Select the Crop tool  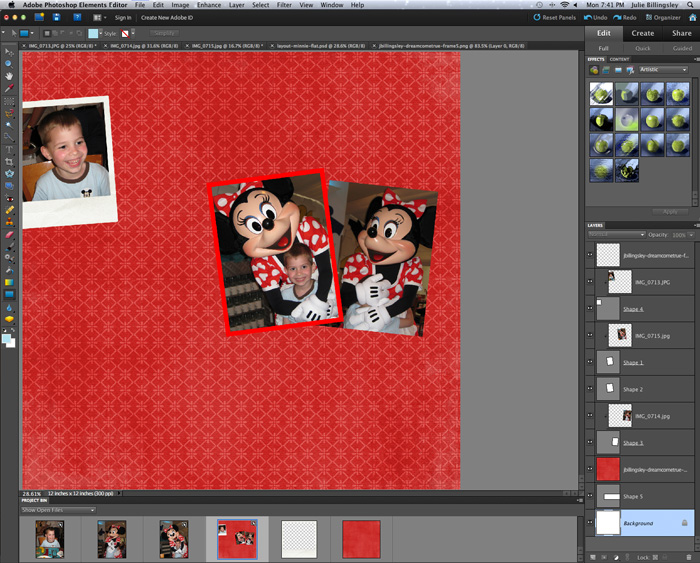click(9, 162)
